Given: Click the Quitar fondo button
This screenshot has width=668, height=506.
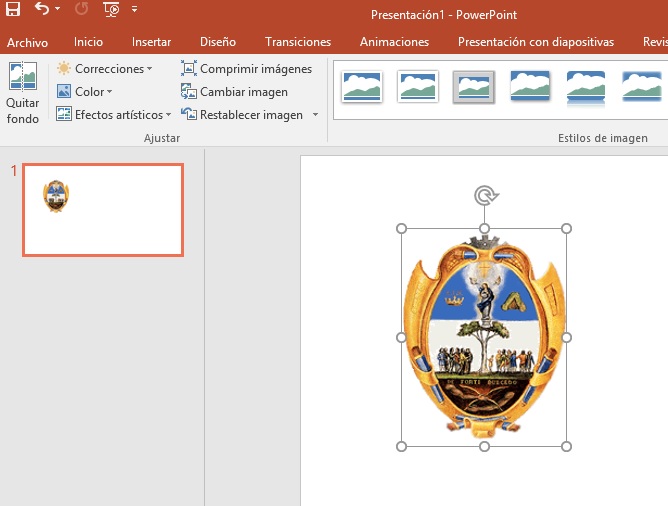Looking at the screenshot, I should click(x=22, y=93).
